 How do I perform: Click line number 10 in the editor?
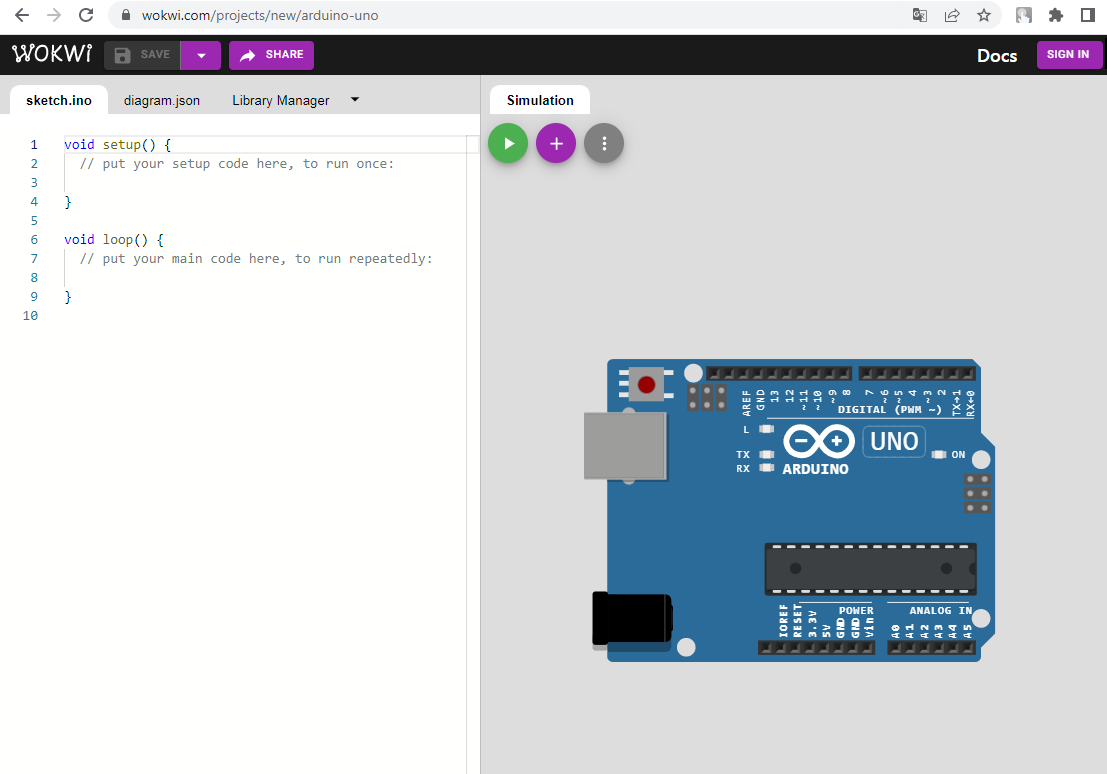30,316
